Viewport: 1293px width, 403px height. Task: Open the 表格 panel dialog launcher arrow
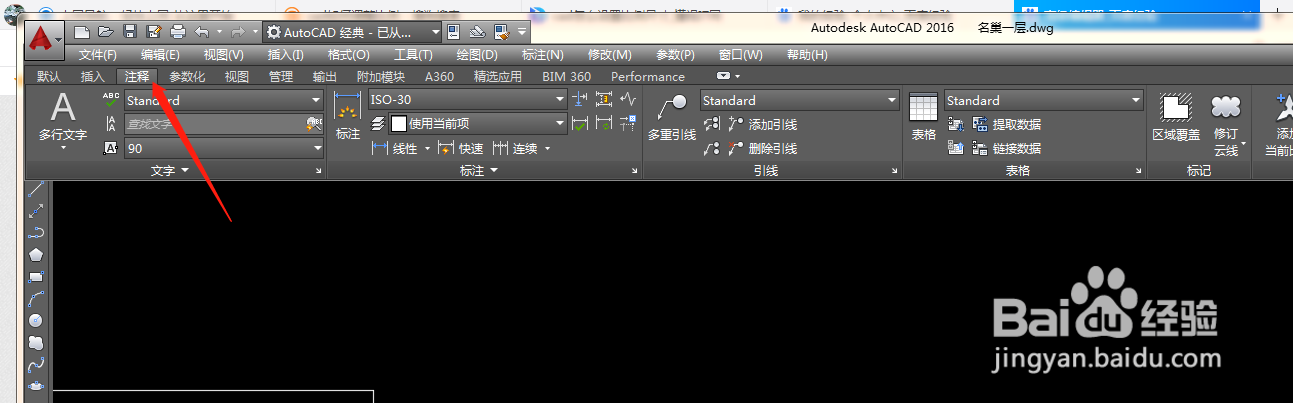coord(1139,172)
